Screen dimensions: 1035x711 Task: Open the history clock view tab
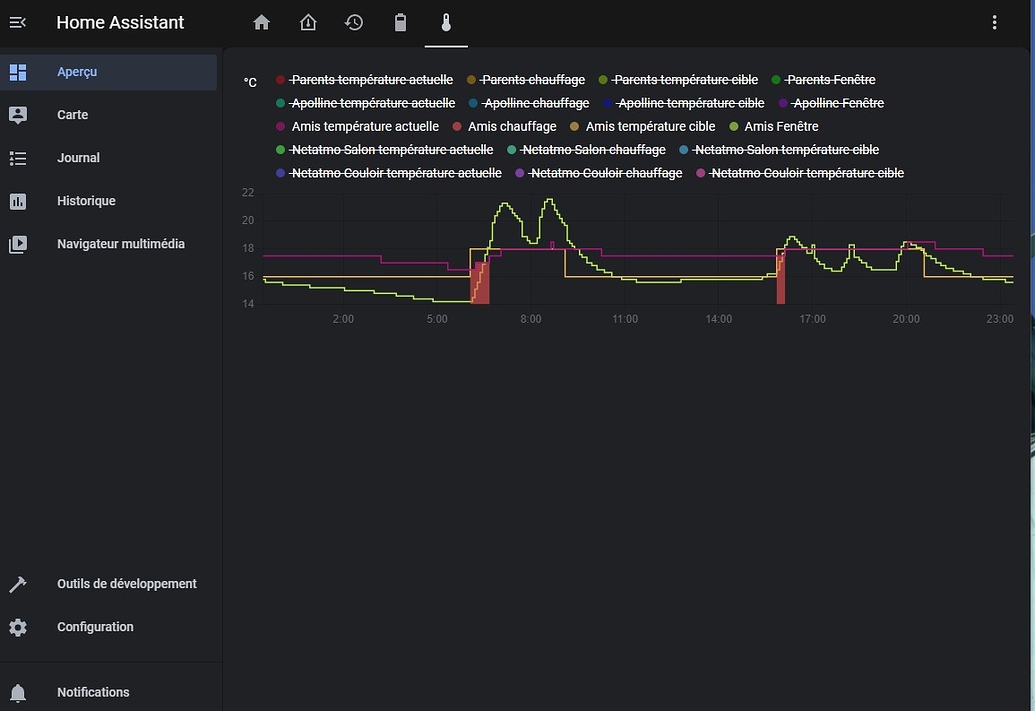pos(354,22)
